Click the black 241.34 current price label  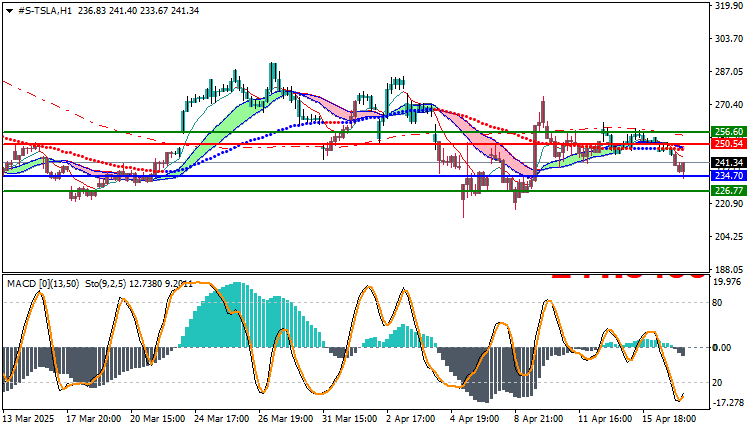tap(728, 163)
